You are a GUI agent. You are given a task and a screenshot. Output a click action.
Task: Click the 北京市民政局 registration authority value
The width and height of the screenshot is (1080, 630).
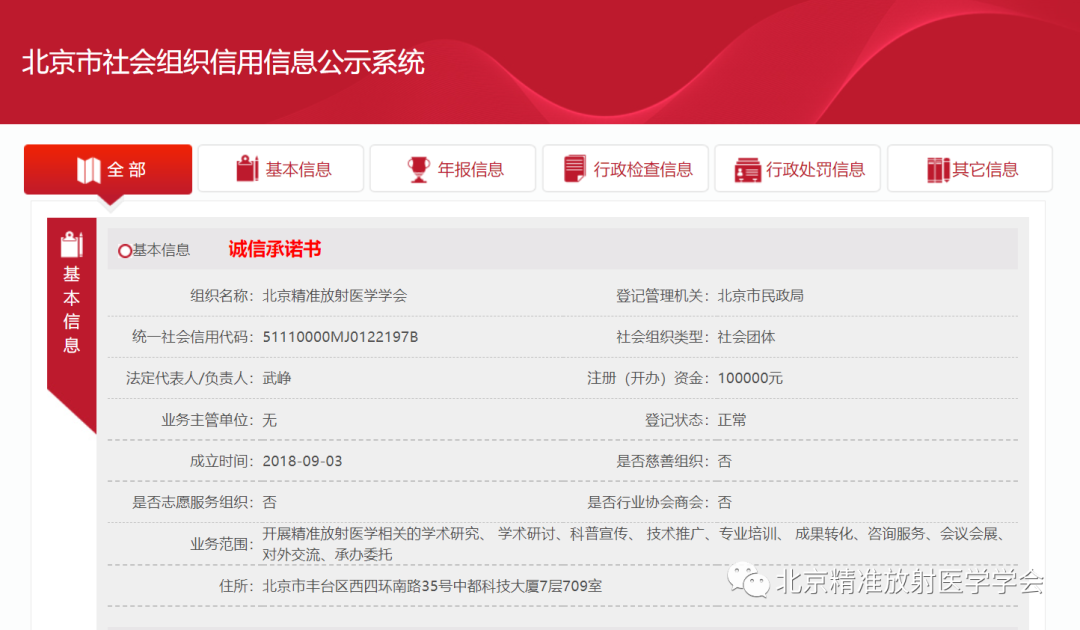(x=760, y=296)
